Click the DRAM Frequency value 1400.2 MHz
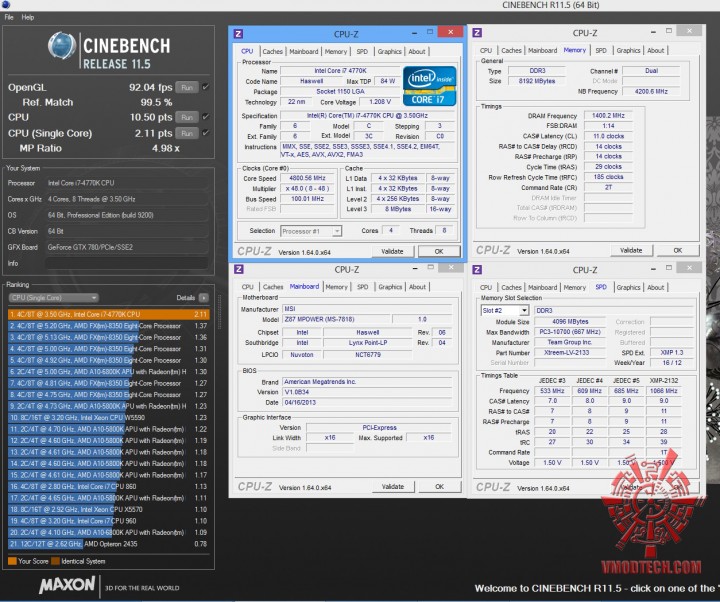Viewport: 720px width, 602px height. pos(608,116)
